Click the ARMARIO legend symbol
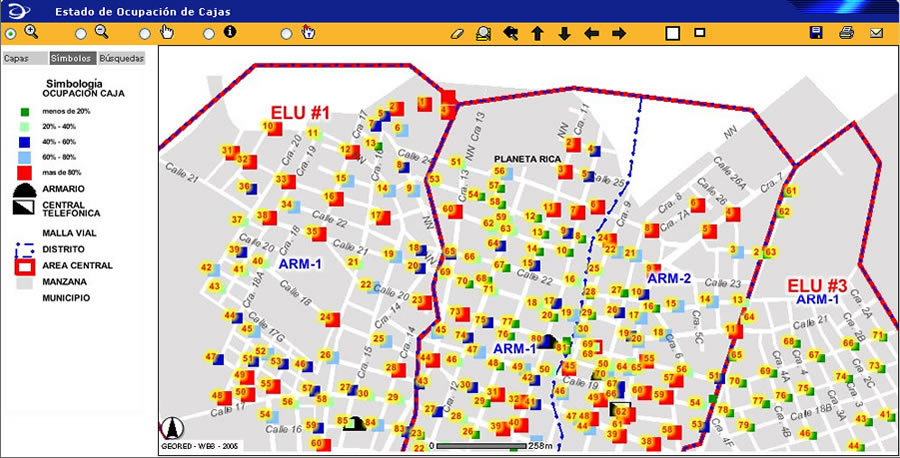Screen dimensions: 900x458 [x=25, y=190]
